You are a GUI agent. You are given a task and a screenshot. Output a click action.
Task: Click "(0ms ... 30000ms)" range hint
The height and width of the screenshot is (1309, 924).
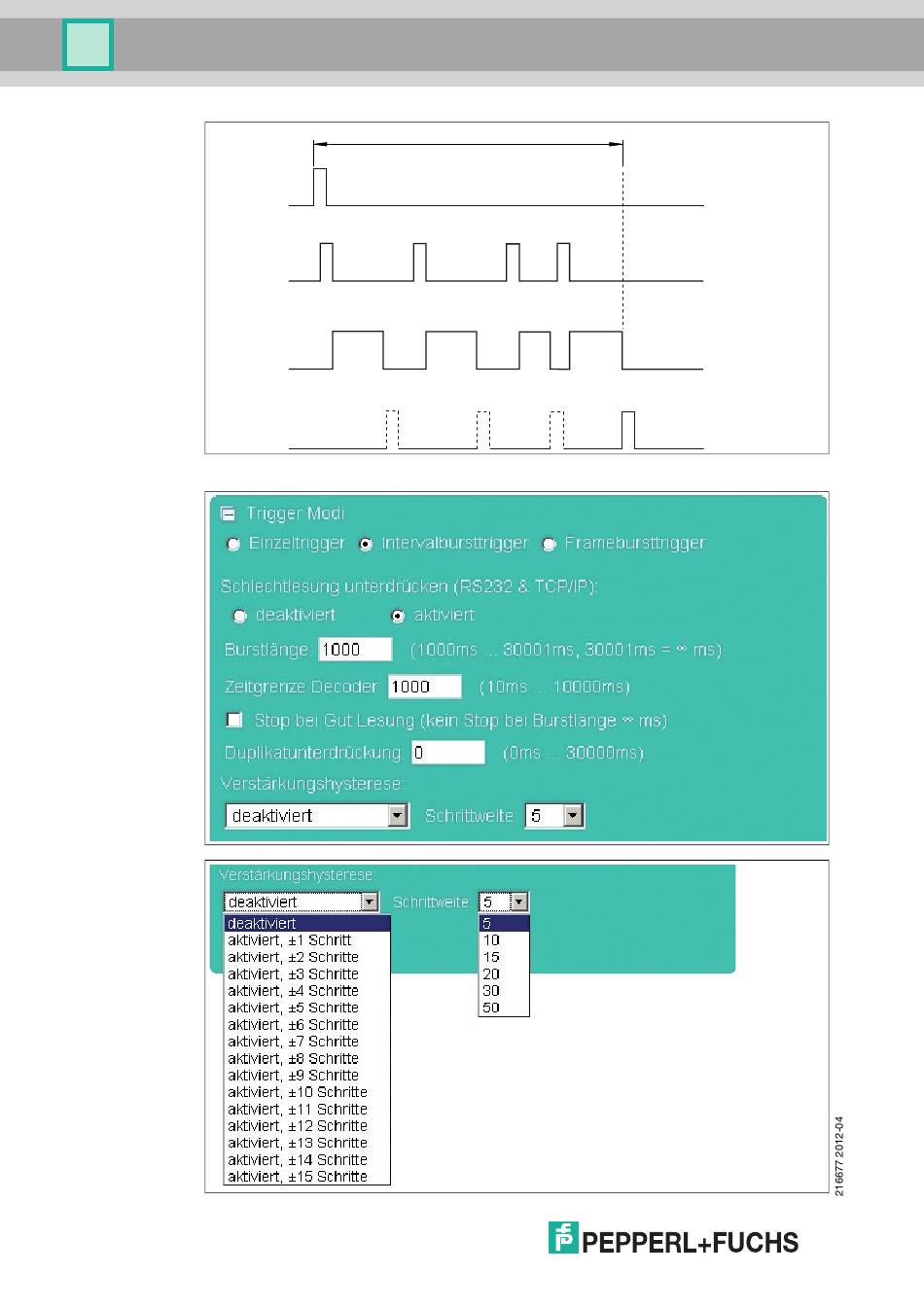coord(573,753)
